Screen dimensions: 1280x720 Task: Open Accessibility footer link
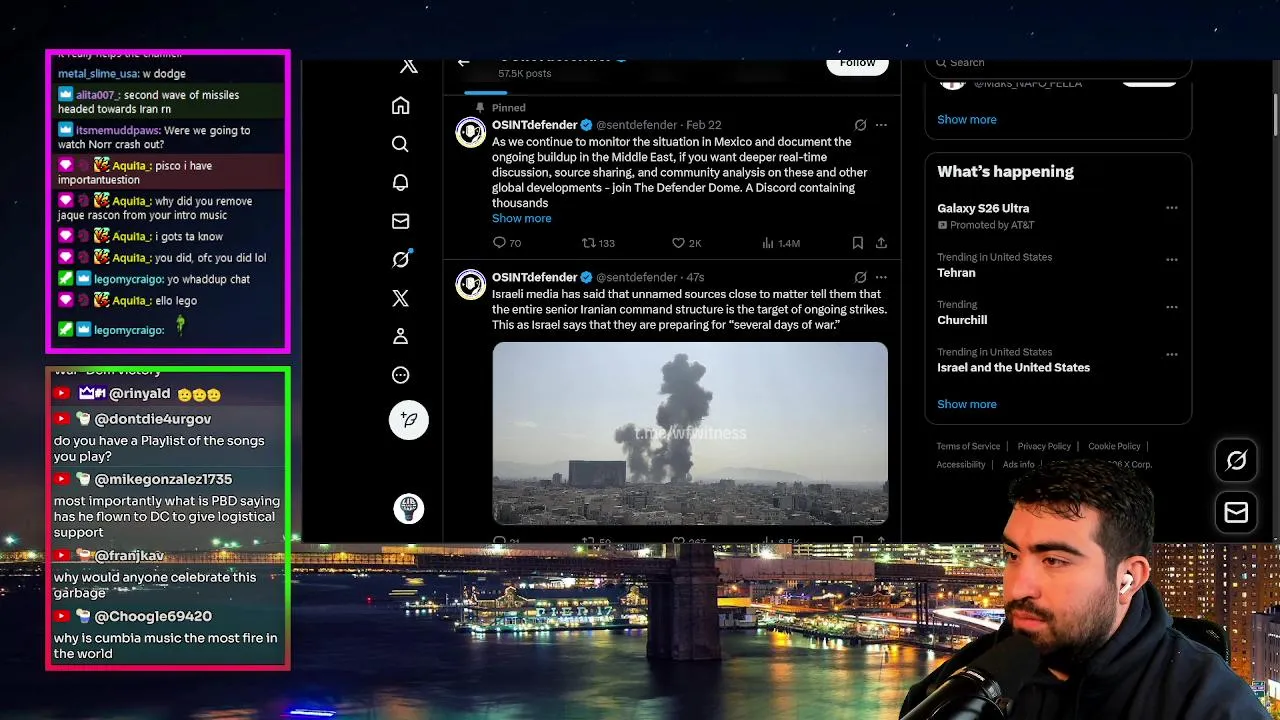961,464
